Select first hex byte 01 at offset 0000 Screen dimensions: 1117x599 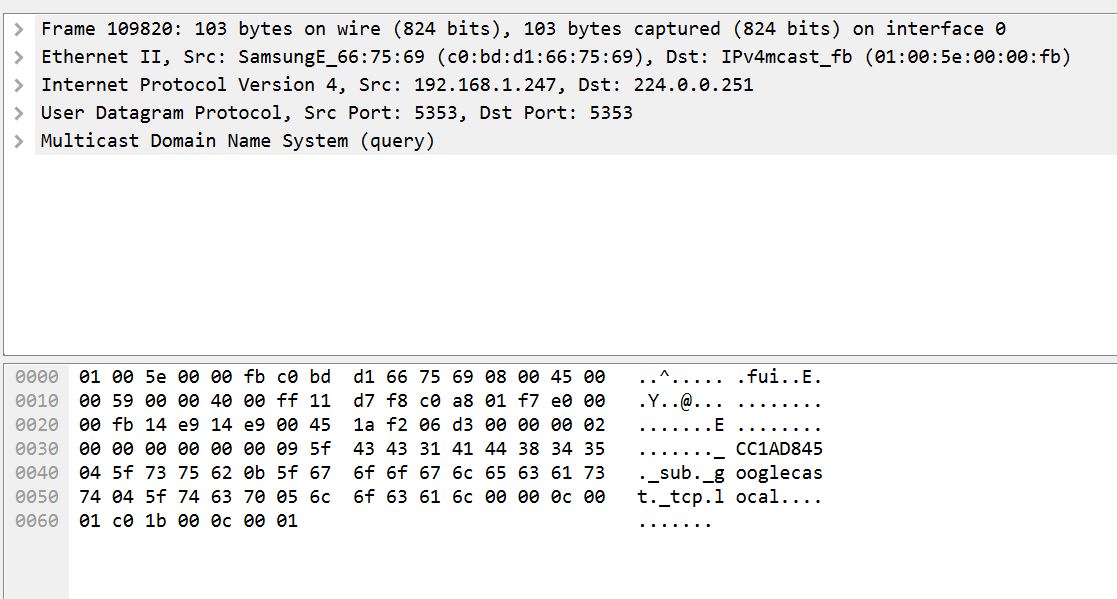click(89, 377)
